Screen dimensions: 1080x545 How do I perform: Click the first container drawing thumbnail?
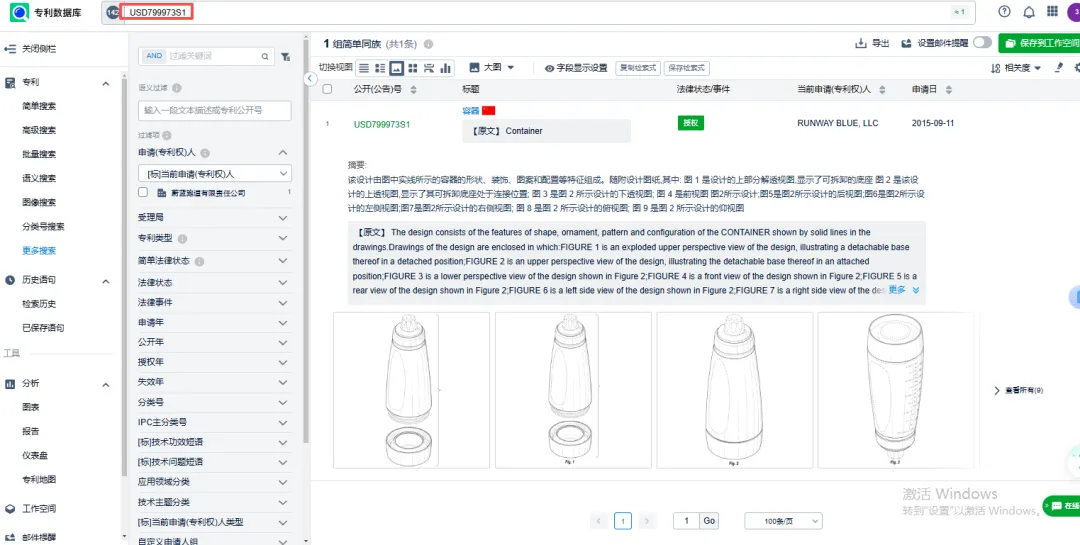click(x=411, y=390)
